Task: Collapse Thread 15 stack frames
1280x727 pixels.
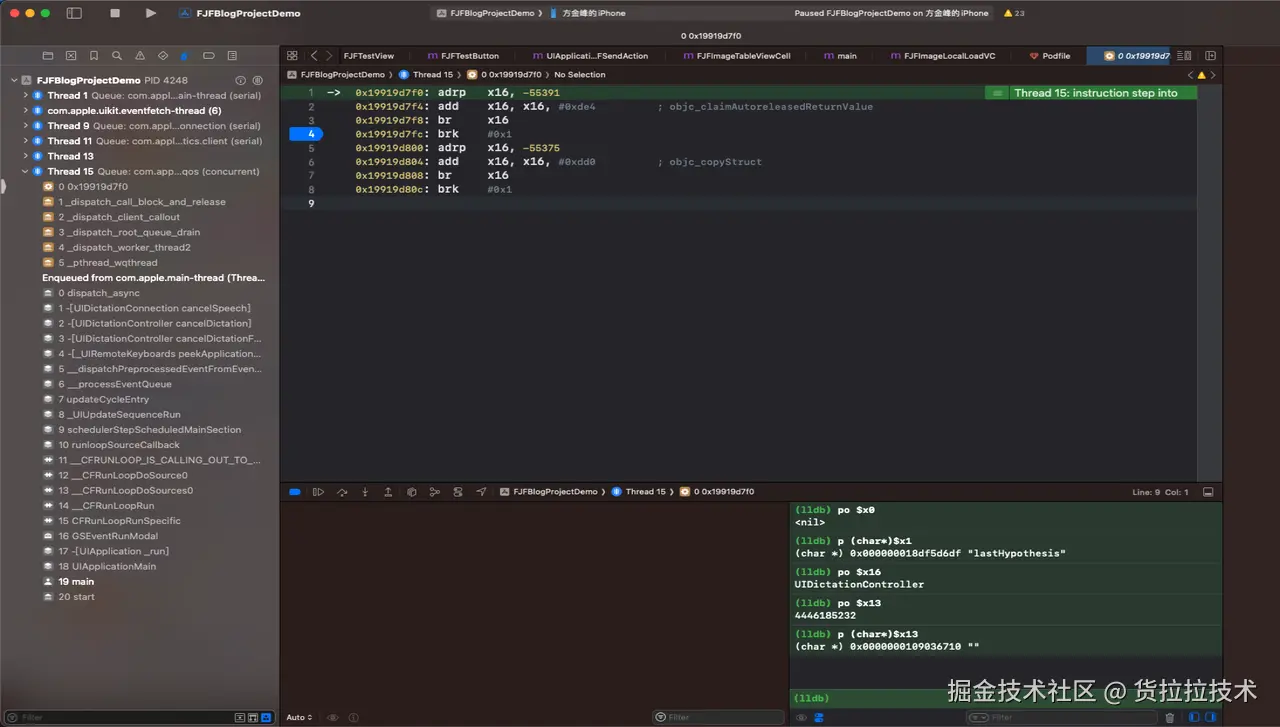Action: (x=26, y=171)
